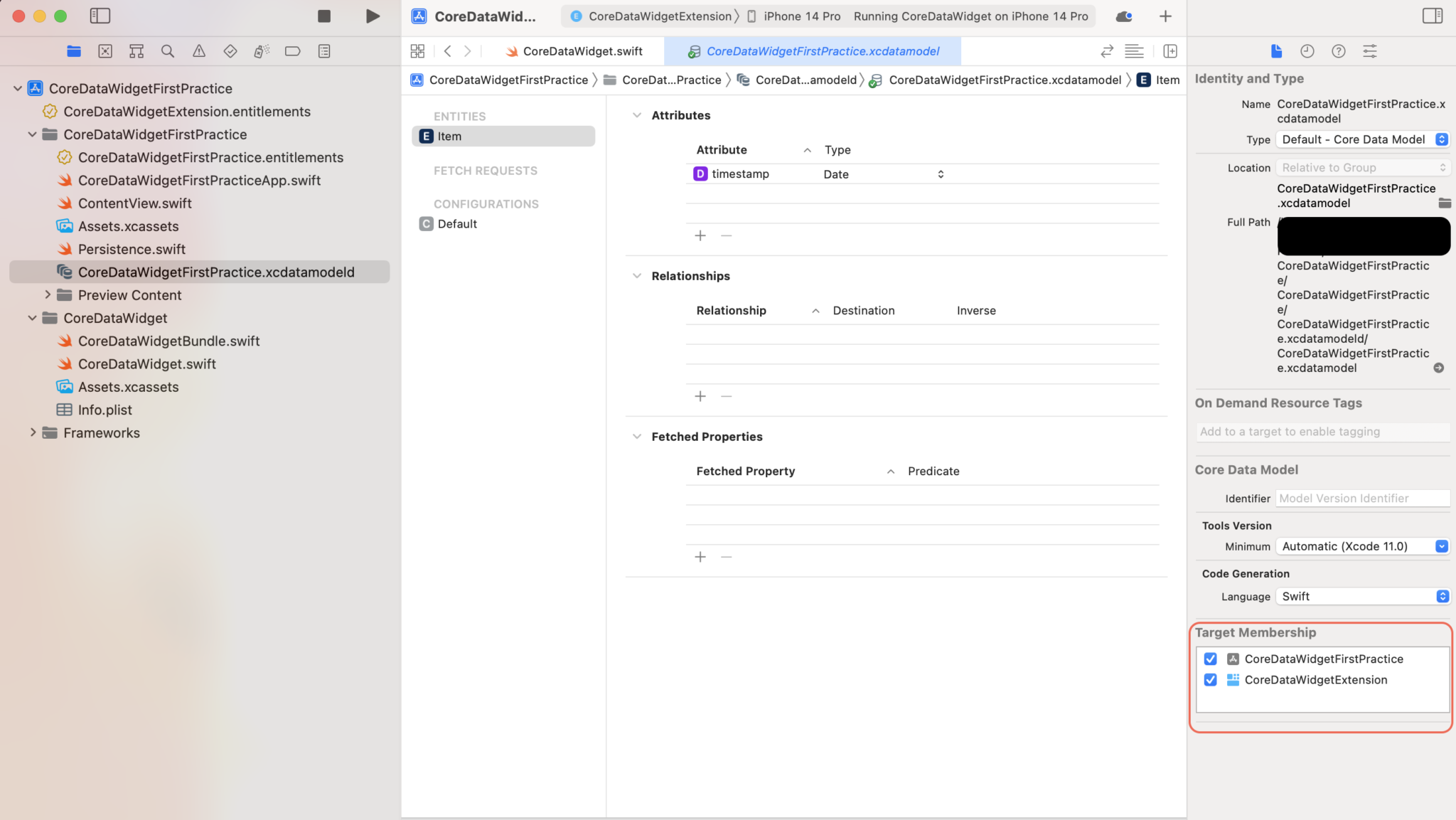The height and width of the screenshot is (820, 1456).
Task: Collapse the CoreDataWidget folder
Action: (x=32, y=318)
